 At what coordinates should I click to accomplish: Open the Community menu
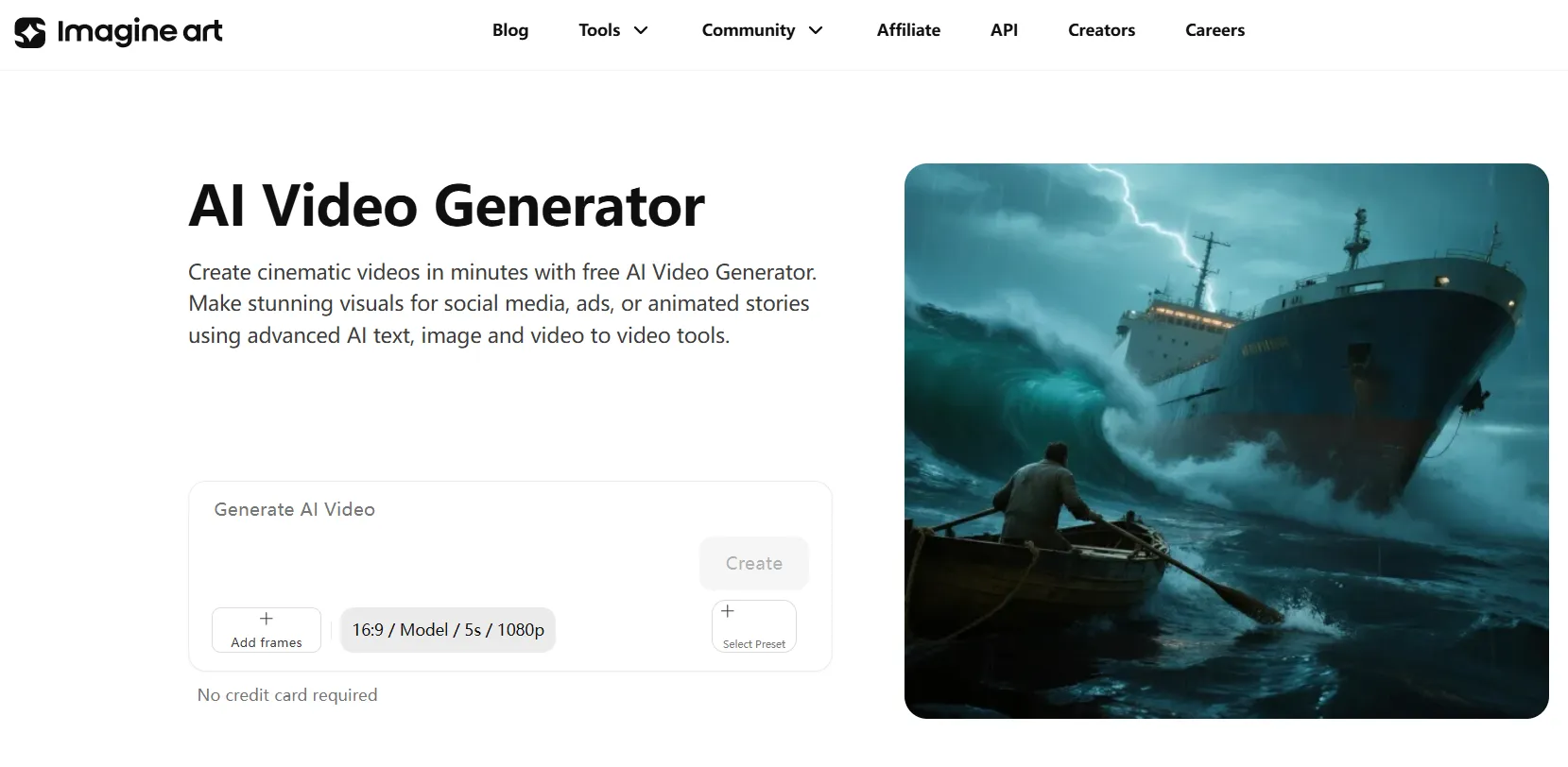pyautogui.click(x=763, y=30)
